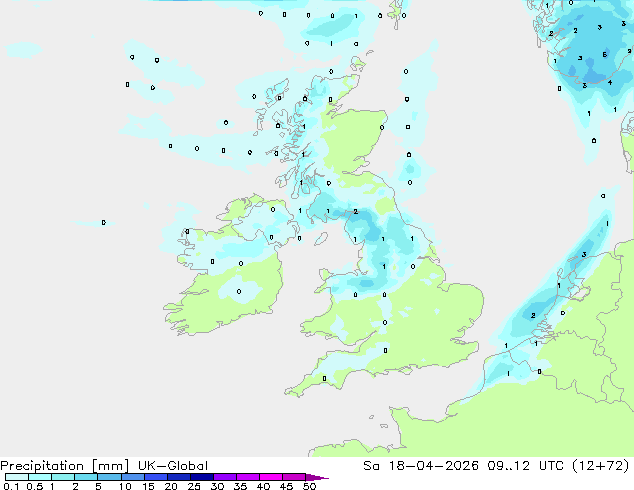634x490 pixels.
Task: Click the 20–25 mm dark blue swatch
Action: 178,477
